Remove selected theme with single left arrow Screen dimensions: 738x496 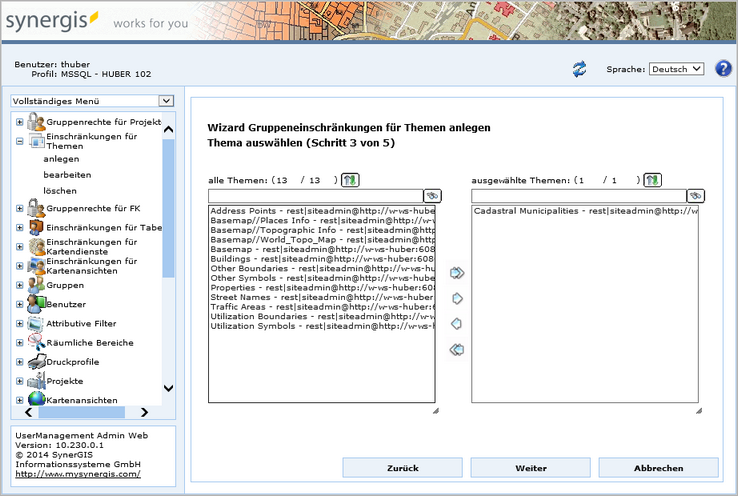point(457,324)
